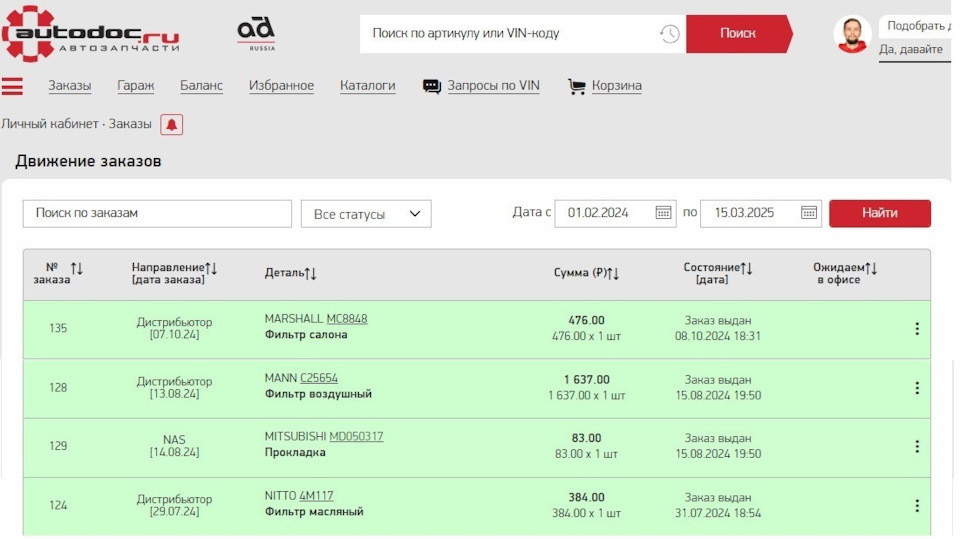Open search history clock icon

(x=669, y=34)
